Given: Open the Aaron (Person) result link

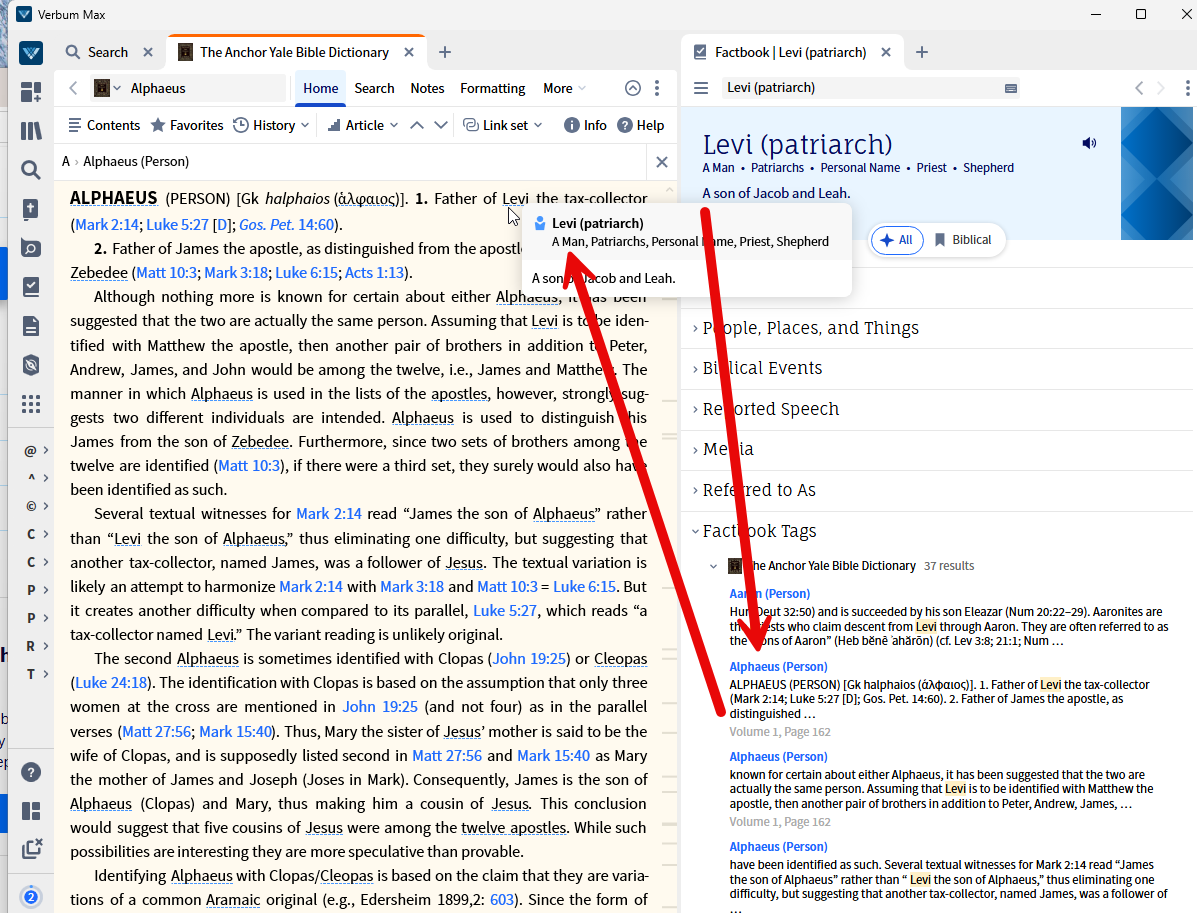Looking at the screenshot, I should 770,593.
